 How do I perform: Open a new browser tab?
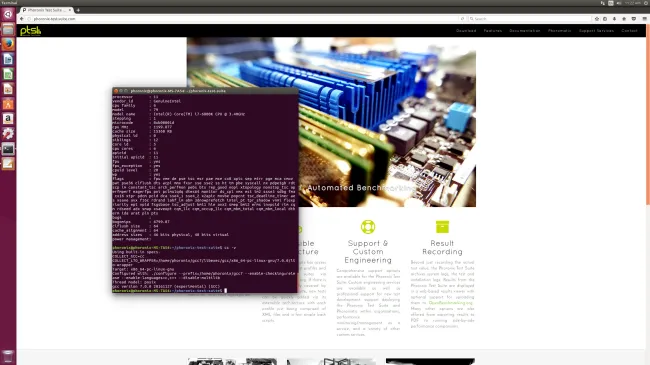tap(78, 10)
